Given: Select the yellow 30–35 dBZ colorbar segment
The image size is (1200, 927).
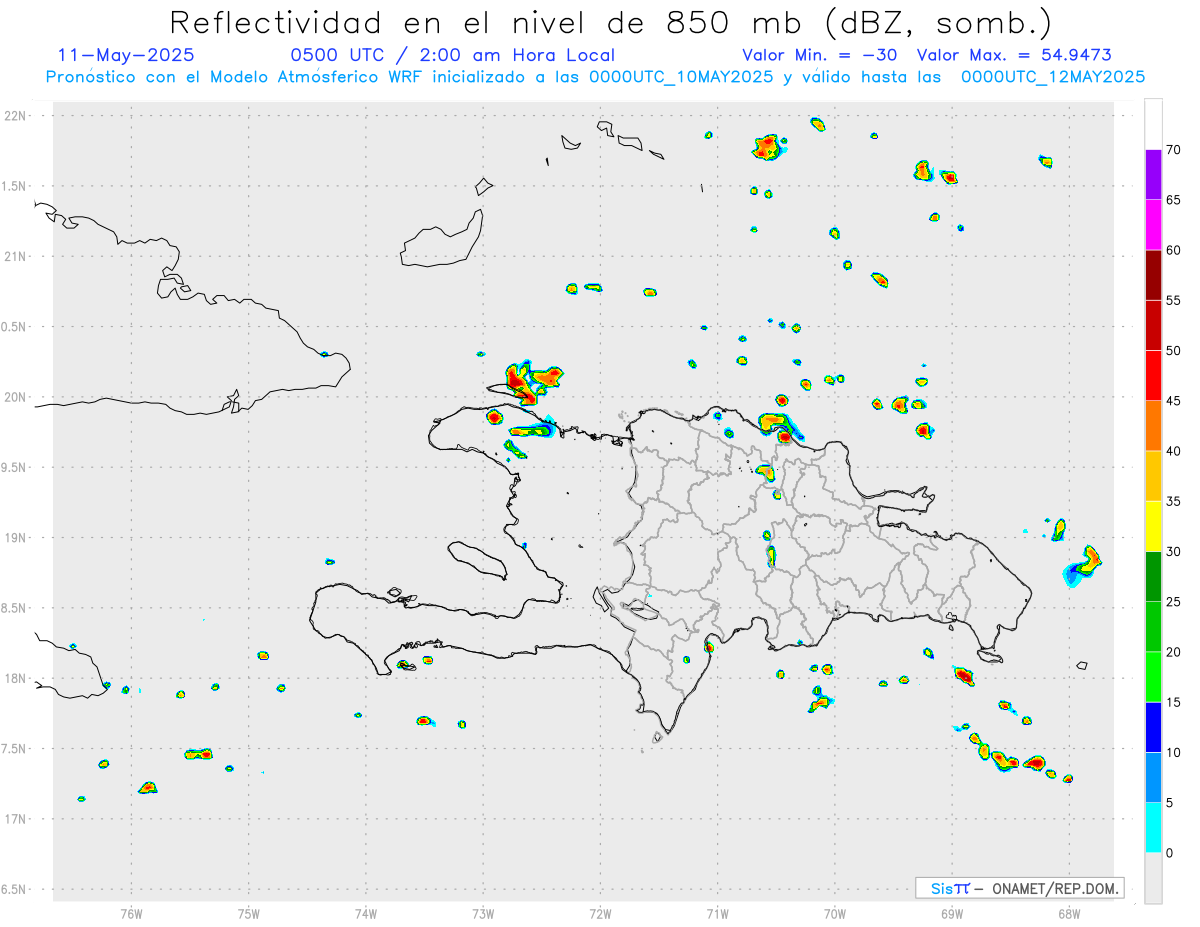Looking at the screenshot, I should click(x=1154, y=527).
